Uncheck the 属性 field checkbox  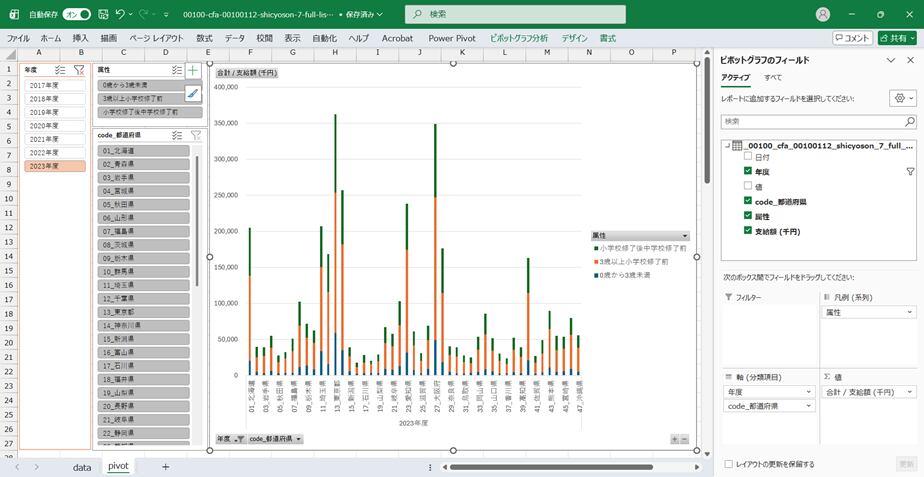748,216
